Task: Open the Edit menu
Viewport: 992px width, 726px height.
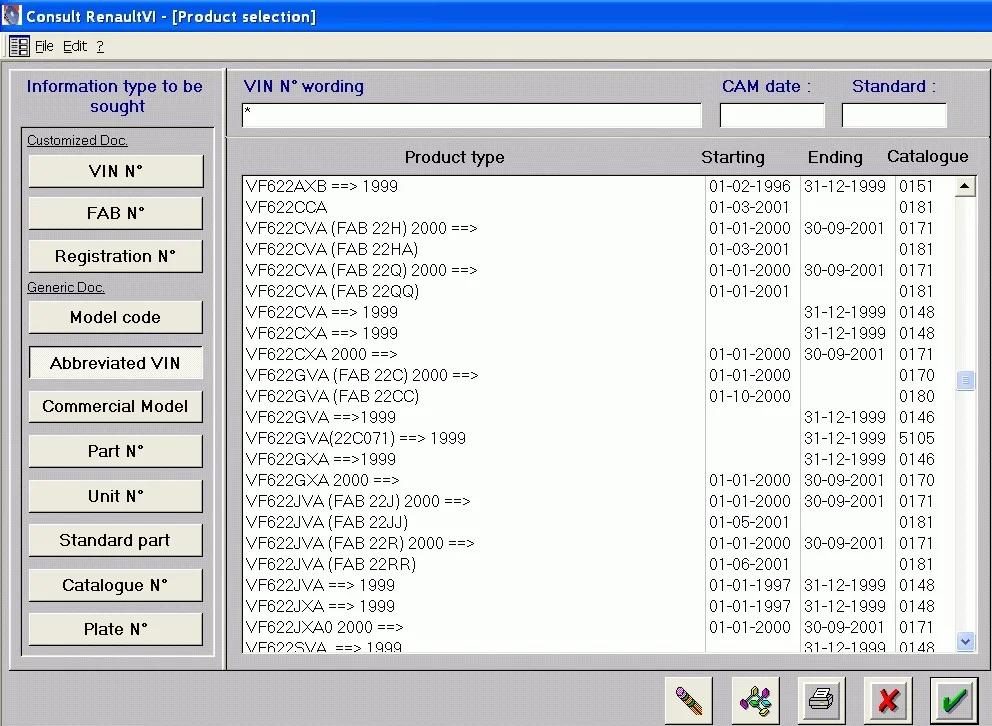Action: click(x=75, y=46)
